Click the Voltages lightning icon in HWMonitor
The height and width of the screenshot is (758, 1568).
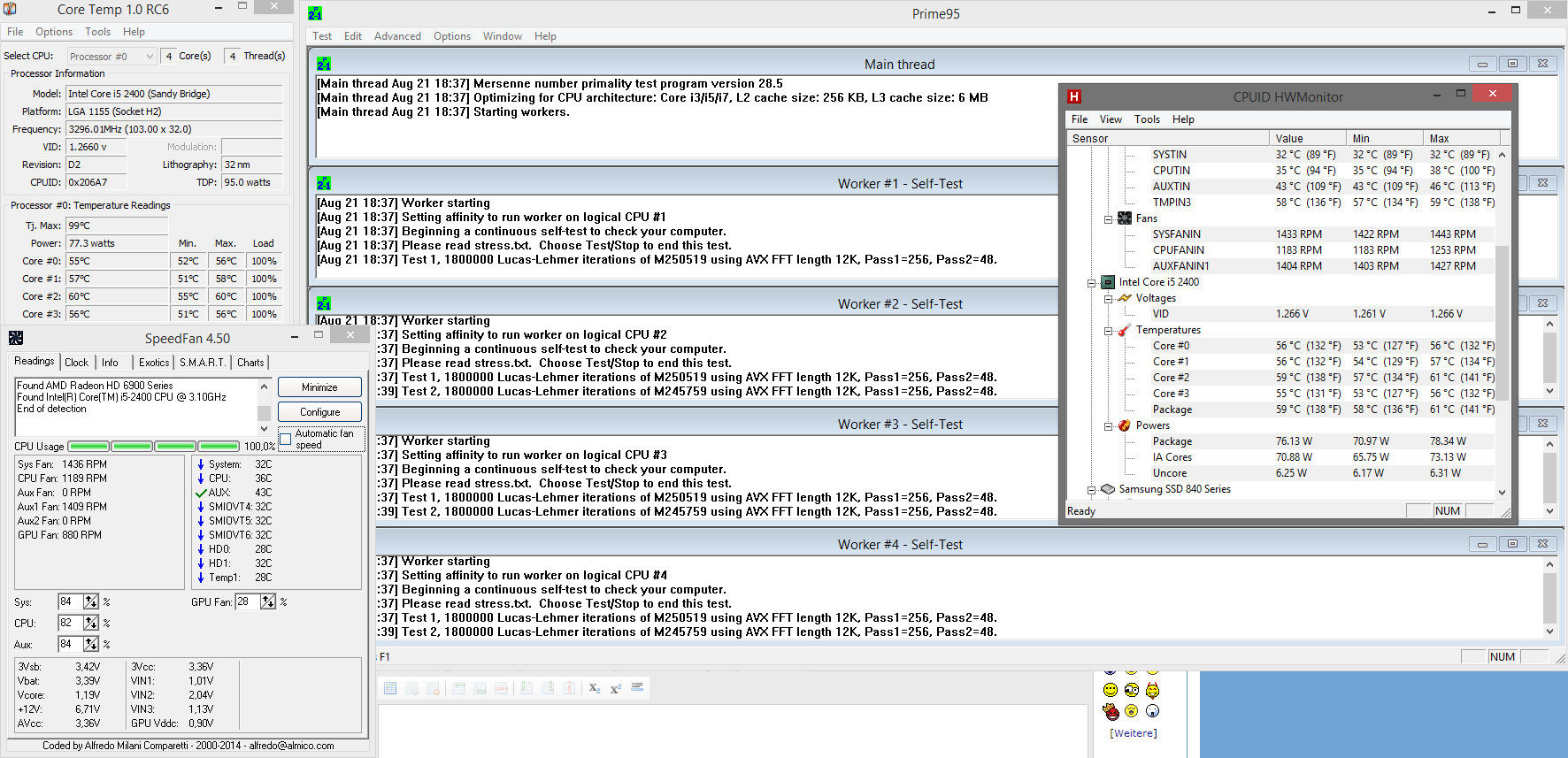click(1125, 297)
